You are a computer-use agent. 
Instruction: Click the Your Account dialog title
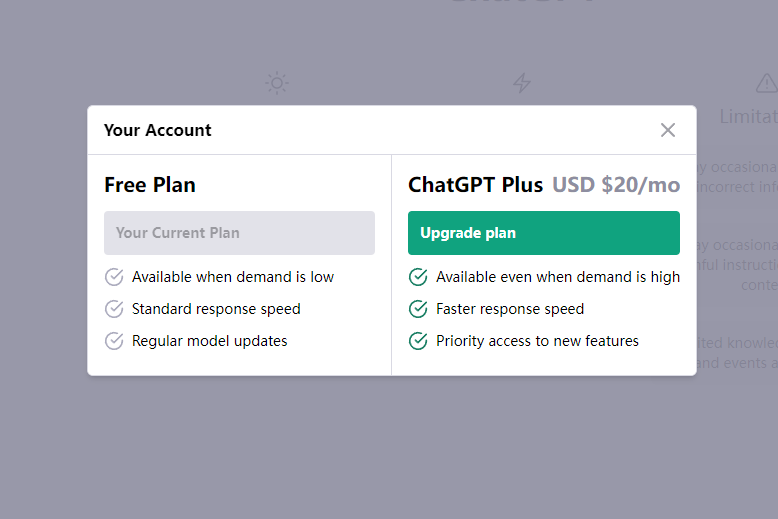click(158, 130)
